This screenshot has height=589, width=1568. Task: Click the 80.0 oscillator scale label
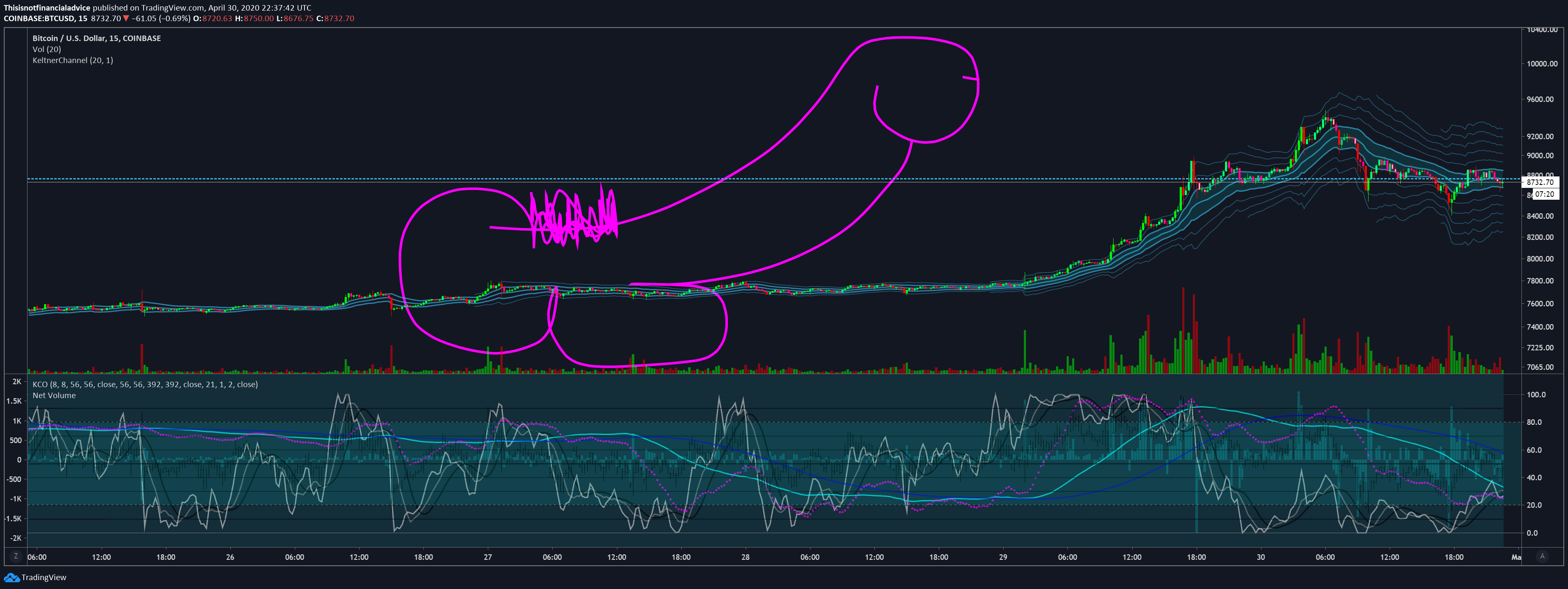tap(1535, 422)
